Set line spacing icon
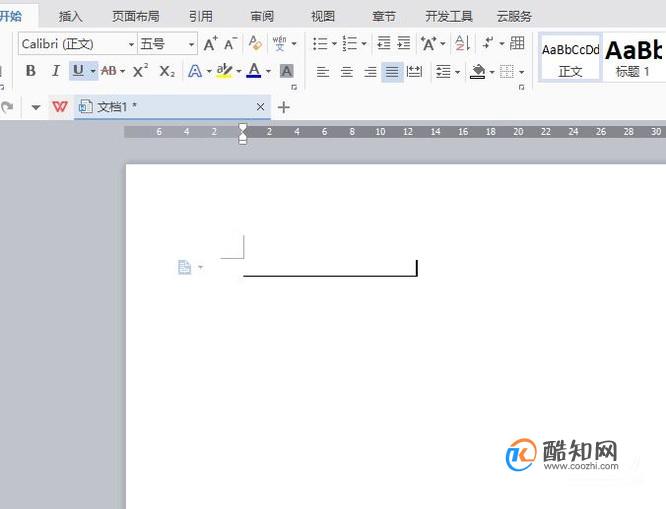 (443, 72)
